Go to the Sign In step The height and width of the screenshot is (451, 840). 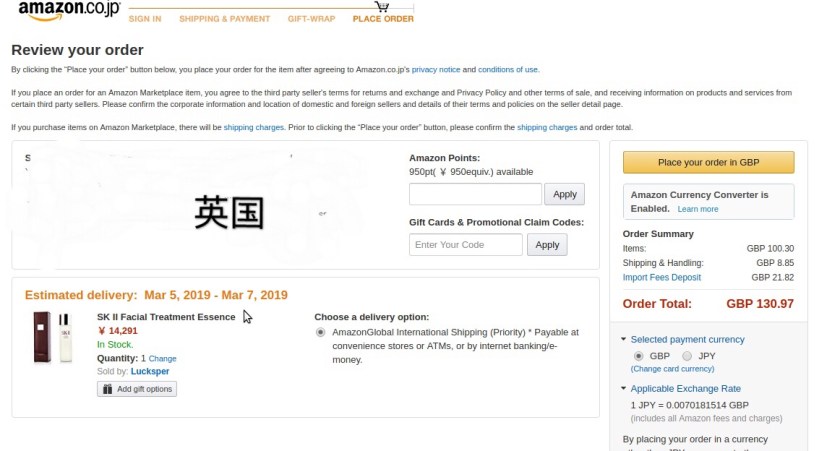click(145, 19)
